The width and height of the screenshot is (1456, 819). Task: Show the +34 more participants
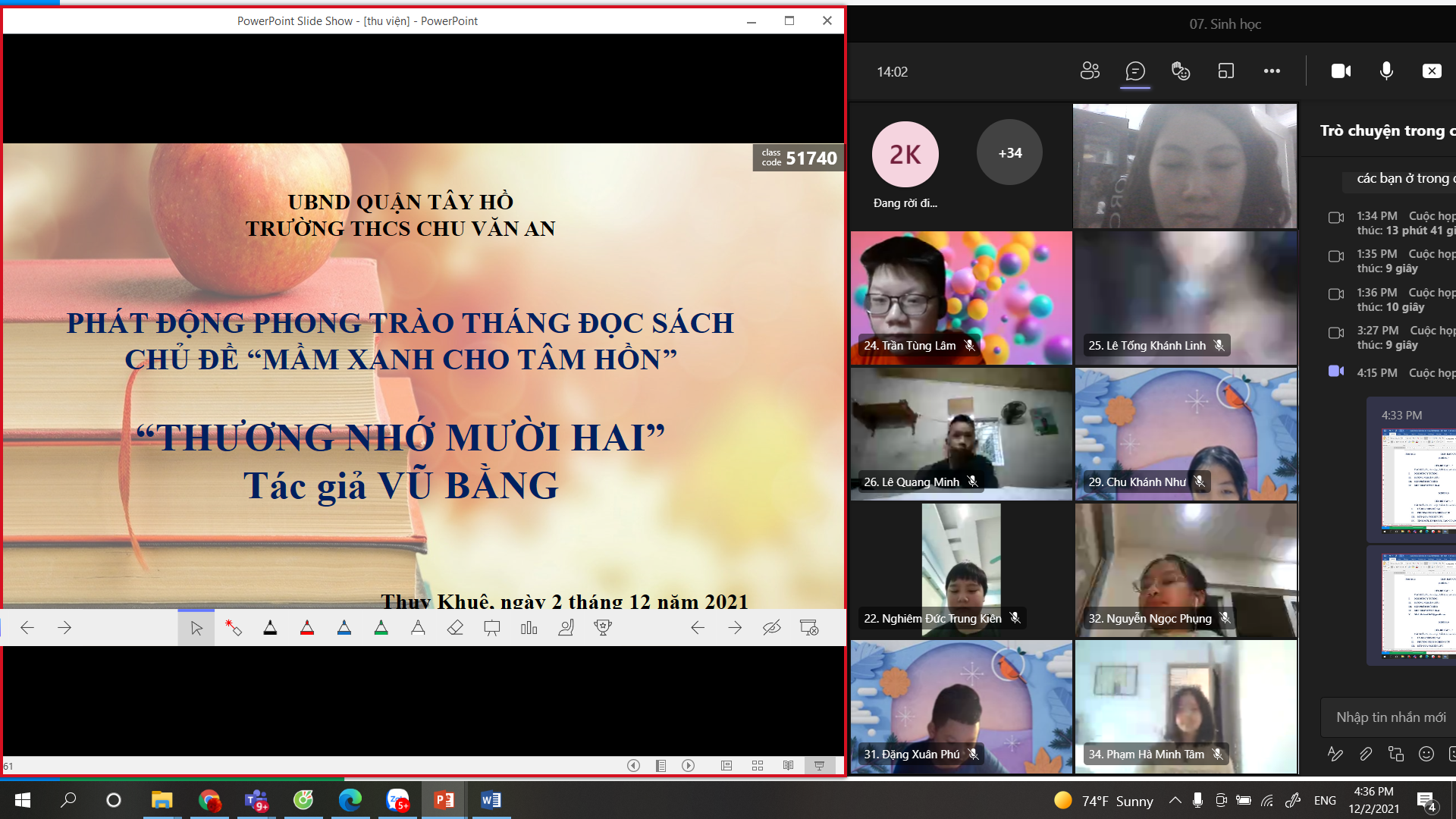coord(1009,152)
